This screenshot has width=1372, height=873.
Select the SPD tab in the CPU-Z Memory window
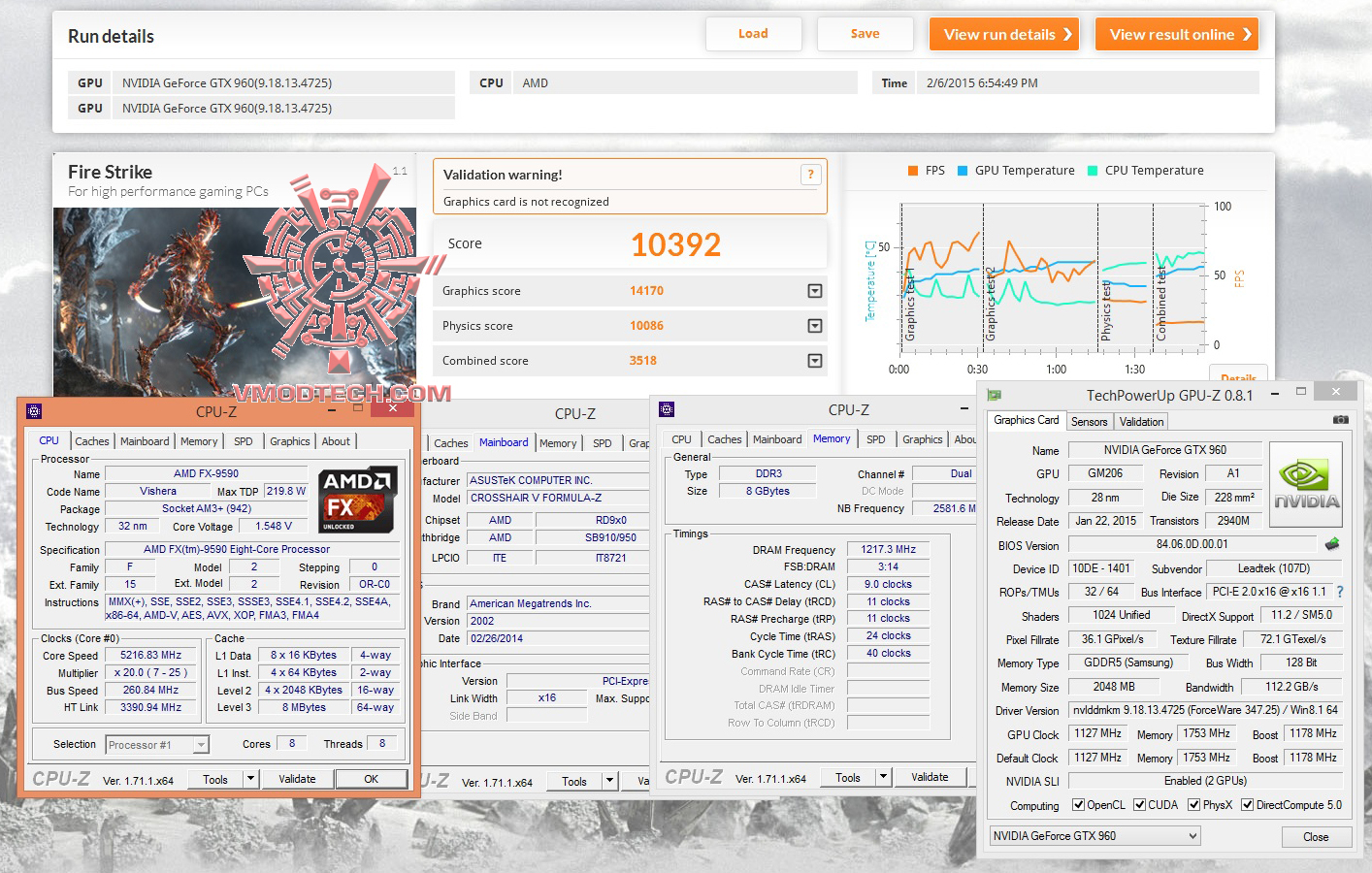point(875,439)
